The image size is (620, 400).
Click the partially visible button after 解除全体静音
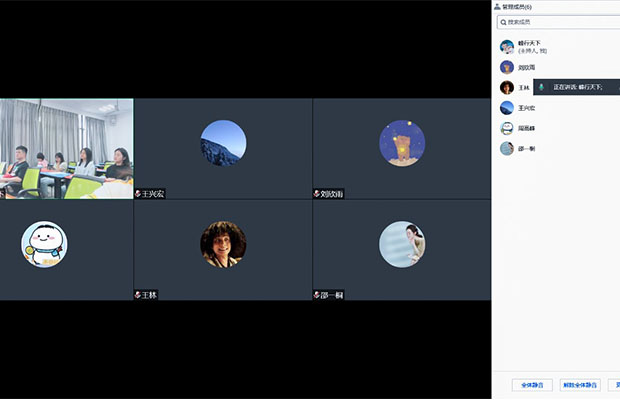(x=615, y=385)
